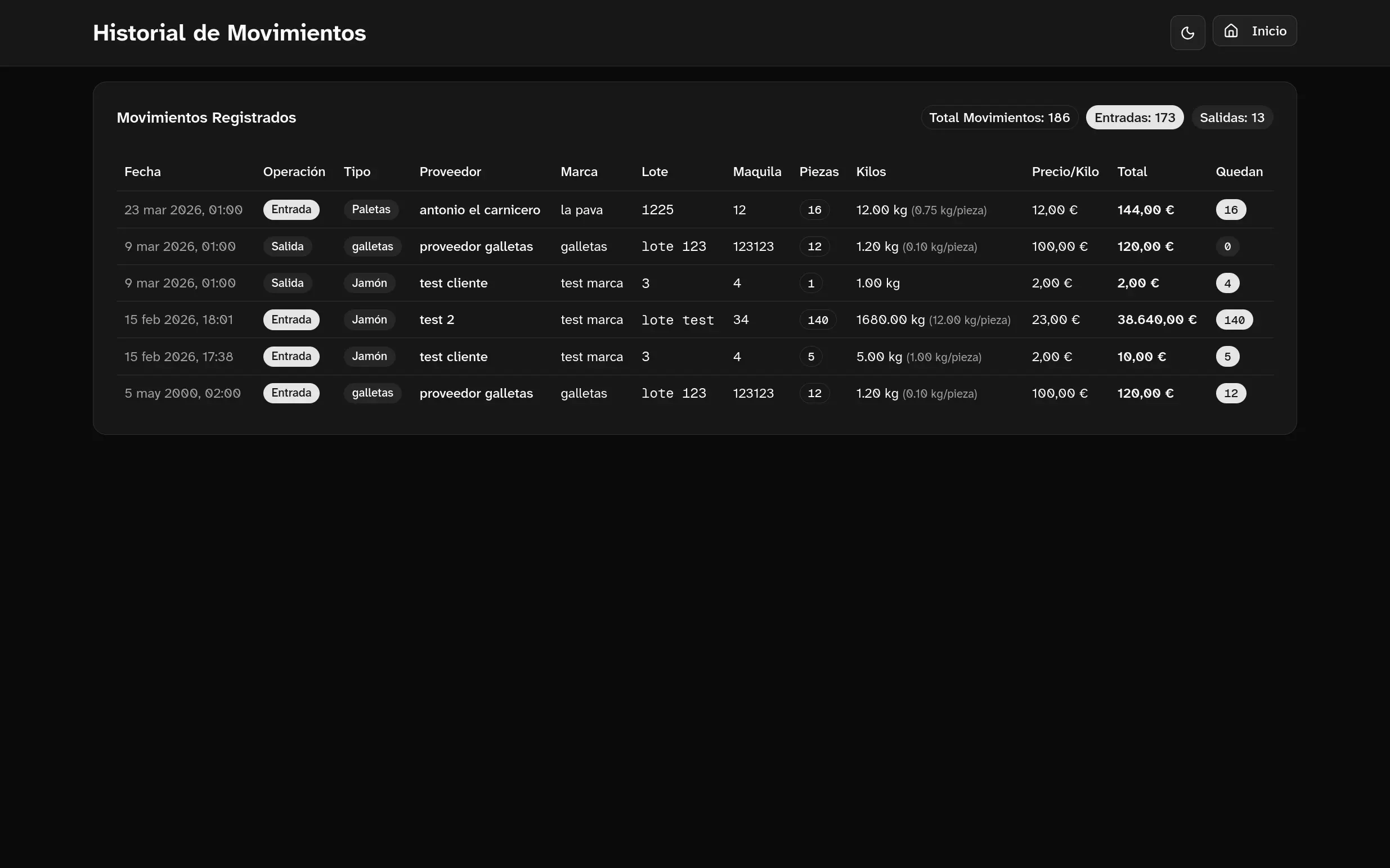Click provider antonio el carnicero
The width and height of the screenshot is (1390, 868).
point(479,210)
